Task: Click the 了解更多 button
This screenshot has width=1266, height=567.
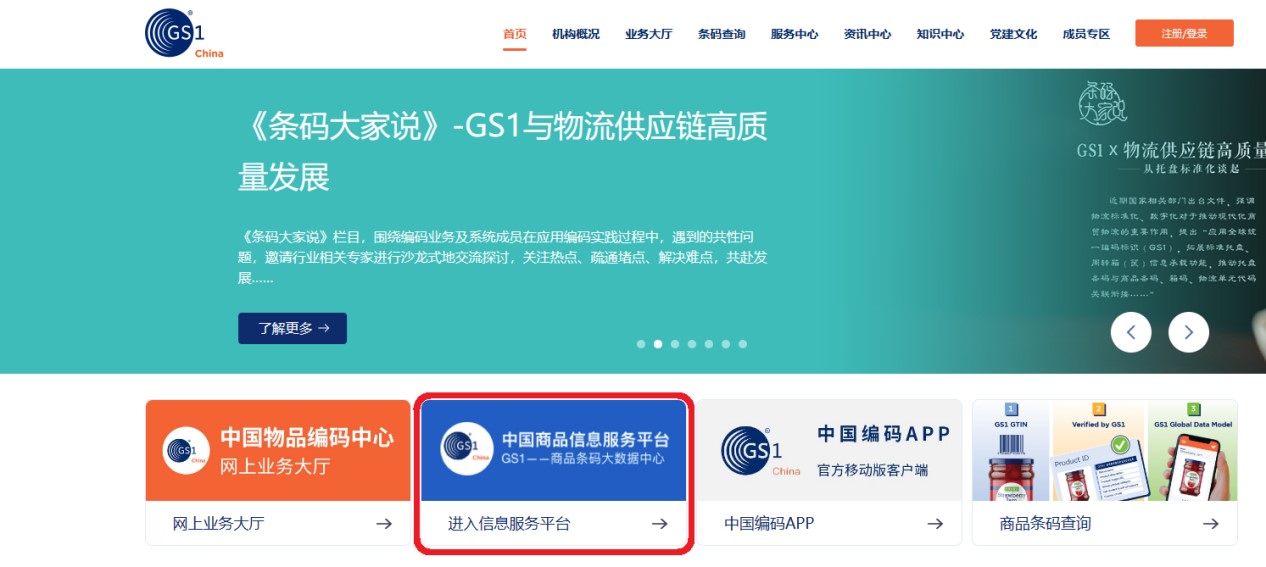Action: tap(292, 328)
